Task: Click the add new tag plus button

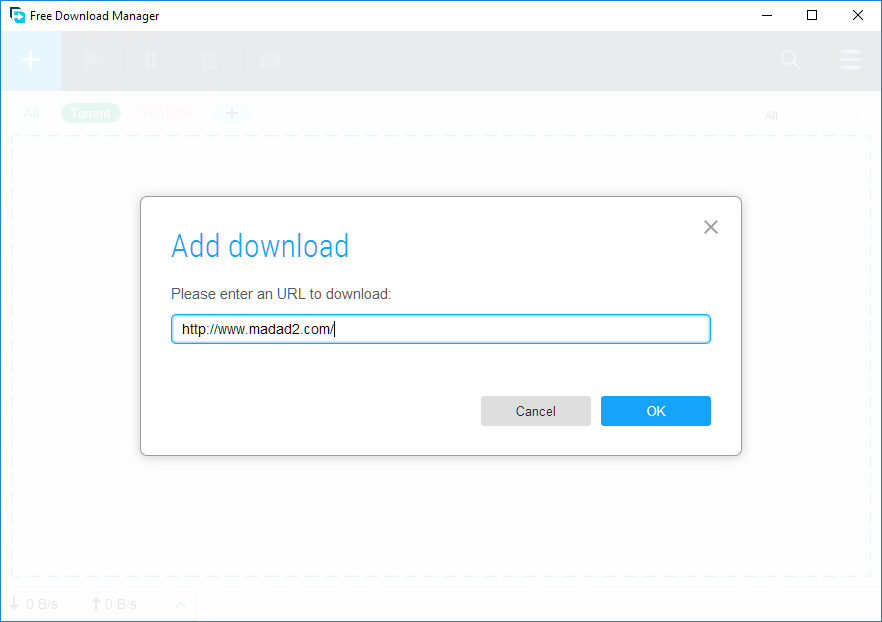Action: tap(232, 114)
